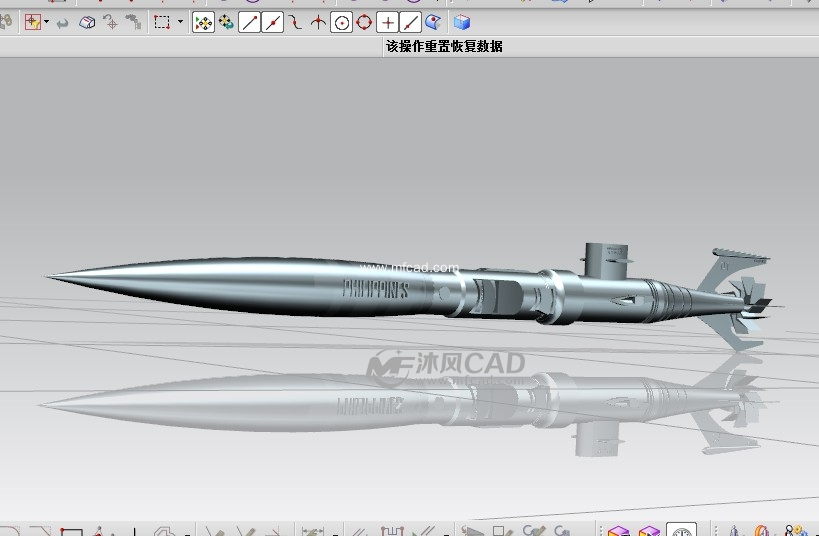
Task: Click the Clear Snap Points icon
Action: tap(226, 22)
